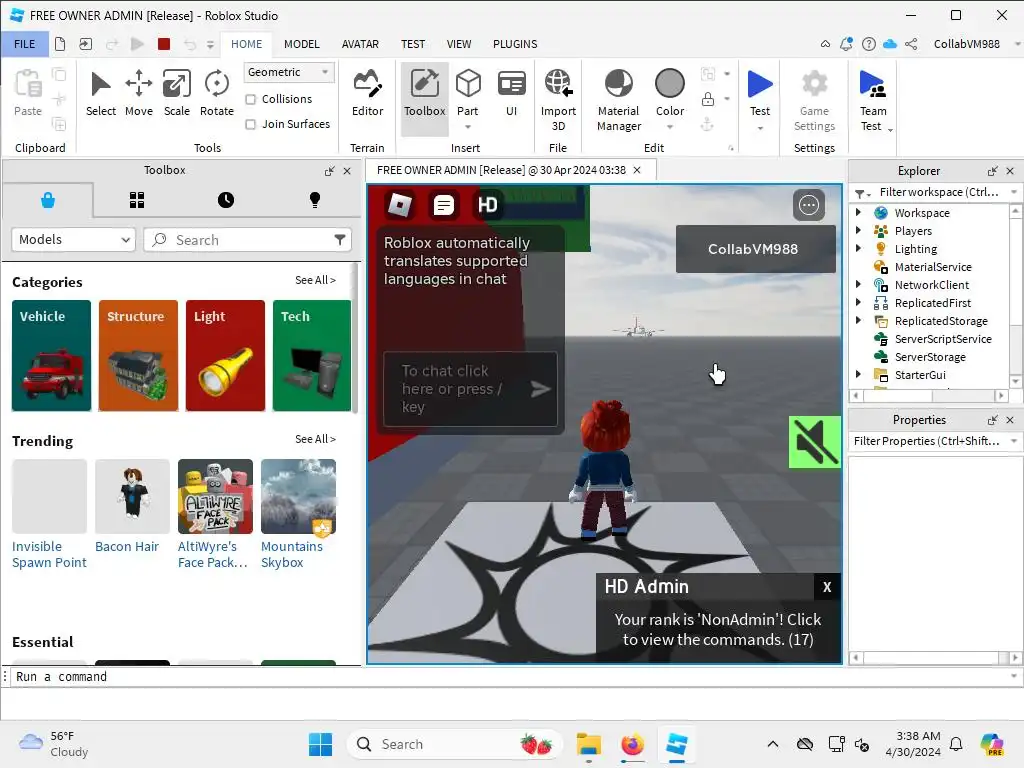Open Firefox from the taskbar

(632, 744)
